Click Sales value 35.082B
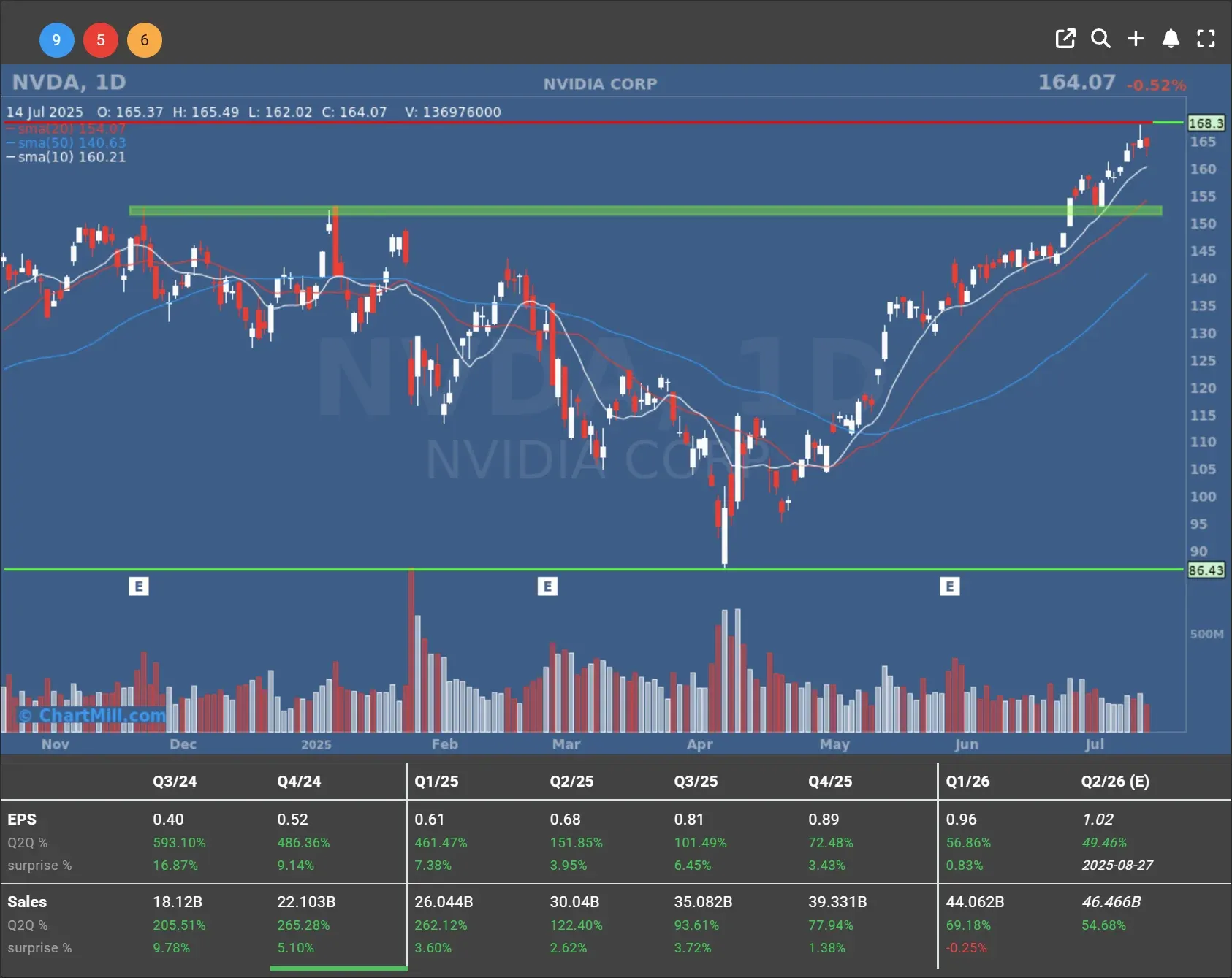The height and width of the screenshot is (978, 1232). 703,902
